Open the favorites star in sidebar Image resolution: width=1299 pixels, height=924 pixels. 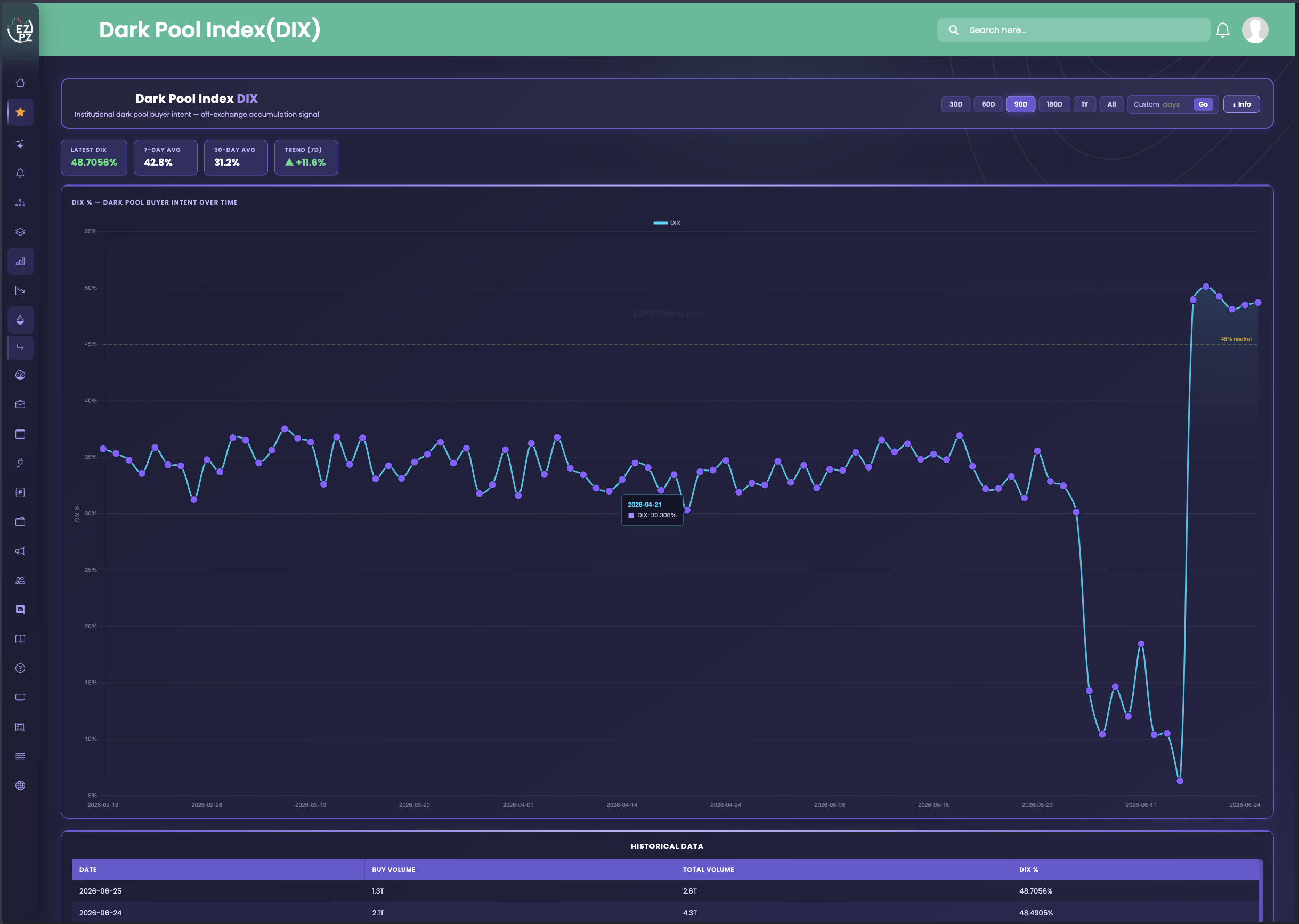20,112
